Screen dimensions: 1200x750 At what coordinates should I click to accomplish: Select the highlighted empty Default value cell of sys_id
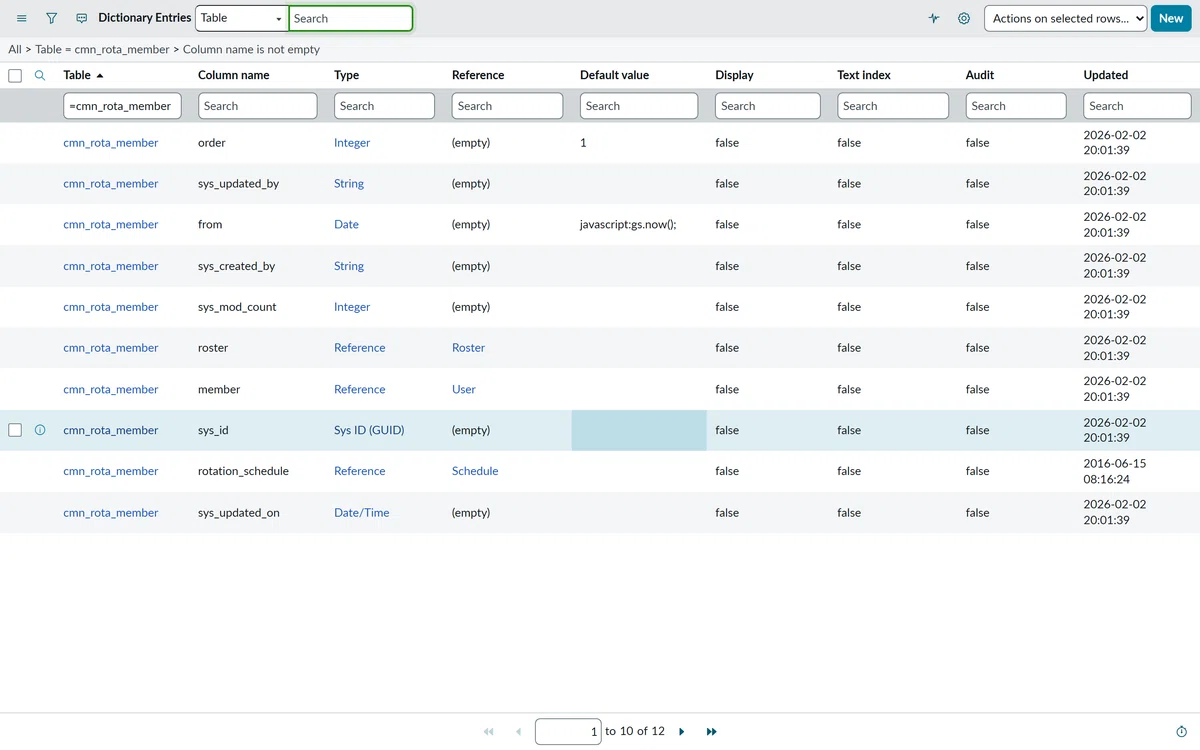click(639, 430)
